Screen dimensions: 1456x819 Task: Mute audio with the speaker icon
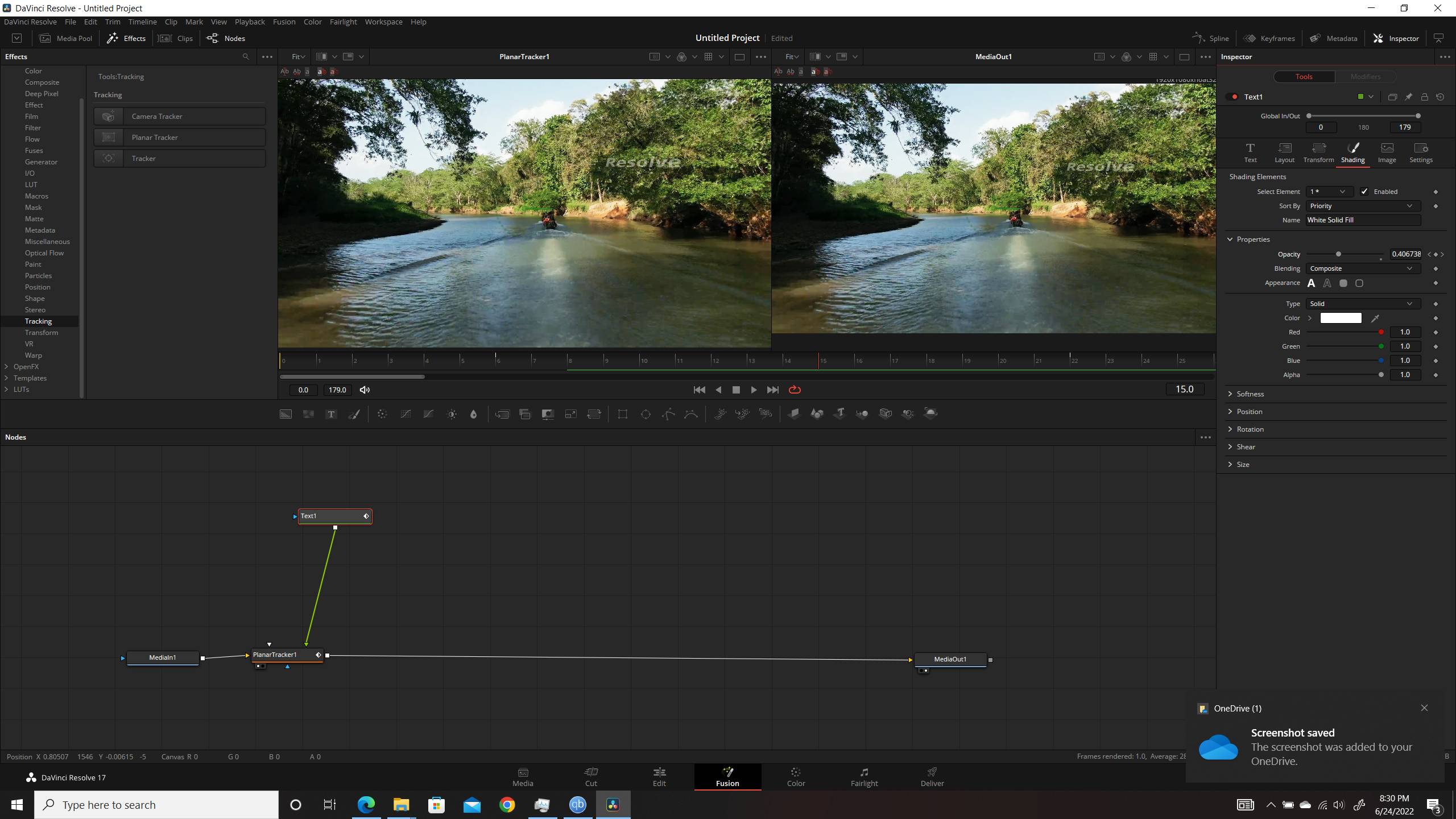coord(365,390)
